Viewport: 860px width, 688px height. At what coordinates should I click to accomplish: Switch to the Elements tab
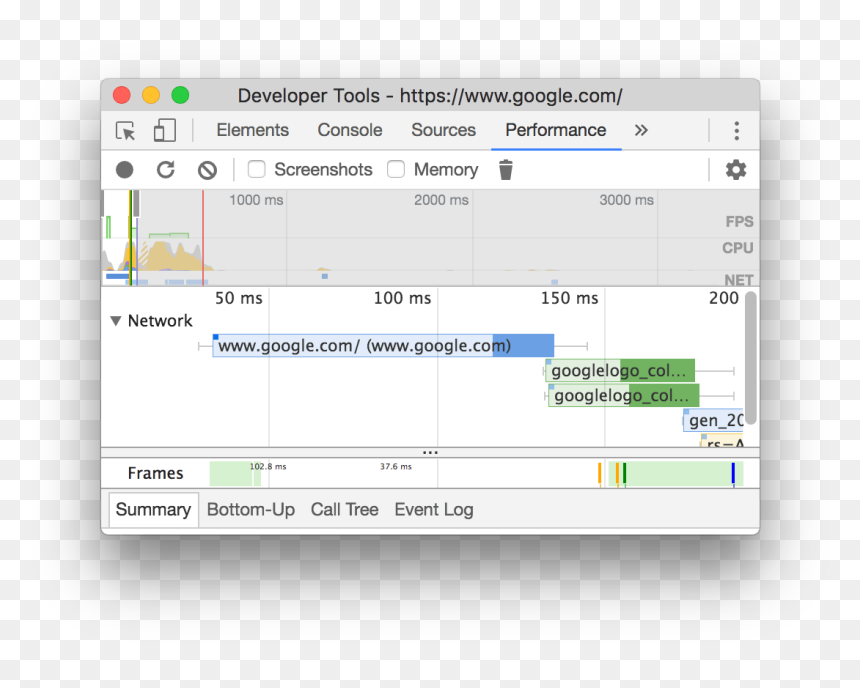point(252,130)
